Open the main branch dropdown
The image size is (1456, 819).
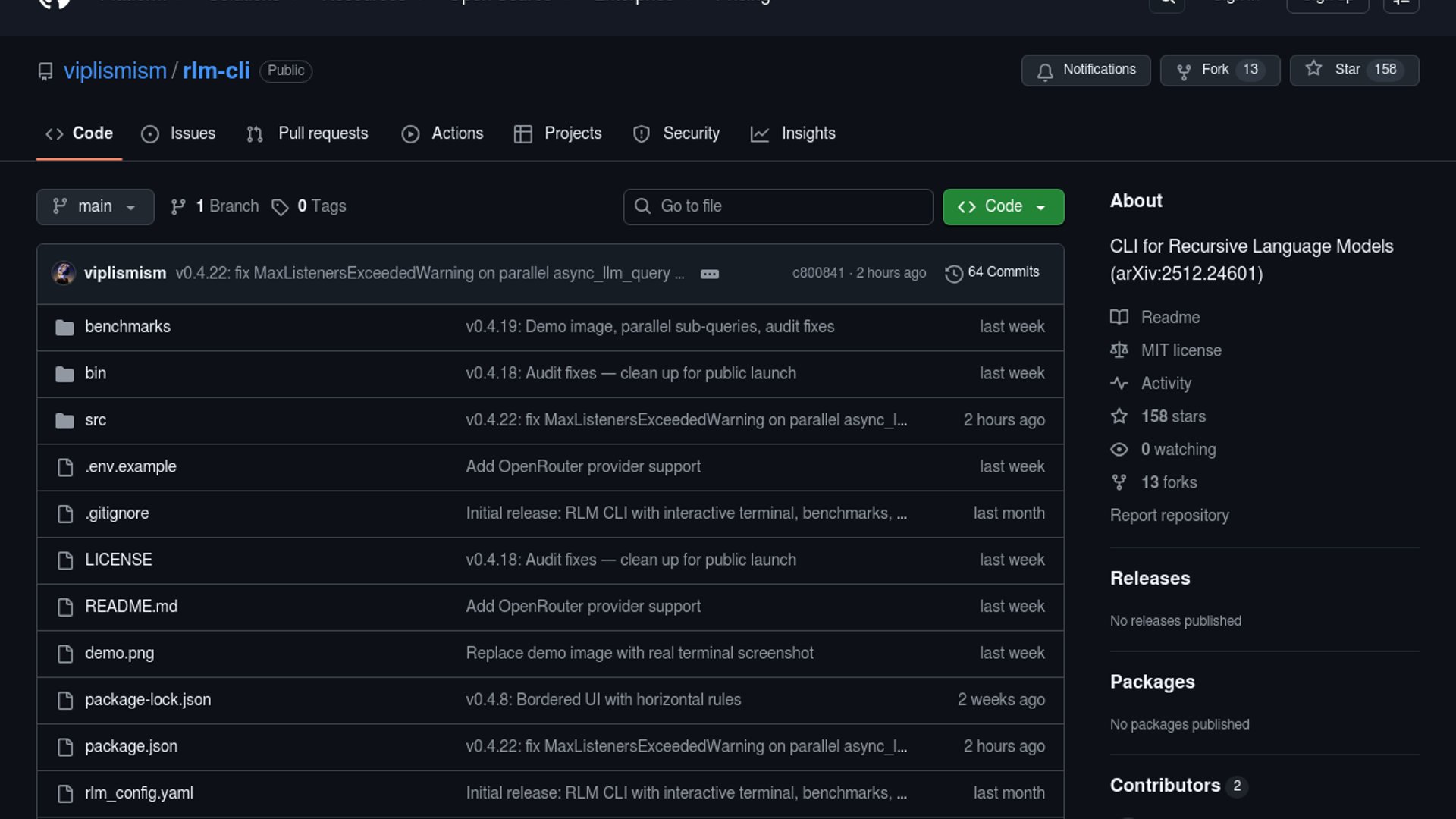point(95,206)
